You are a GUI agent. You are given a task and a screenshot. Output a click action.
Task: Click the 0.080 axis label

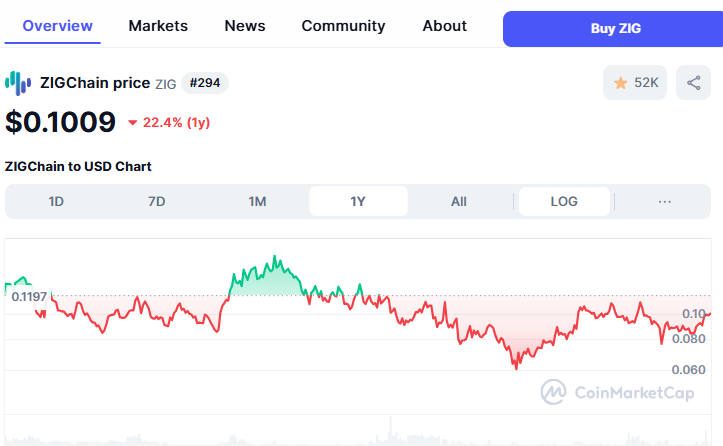click(x=688, y=339)
